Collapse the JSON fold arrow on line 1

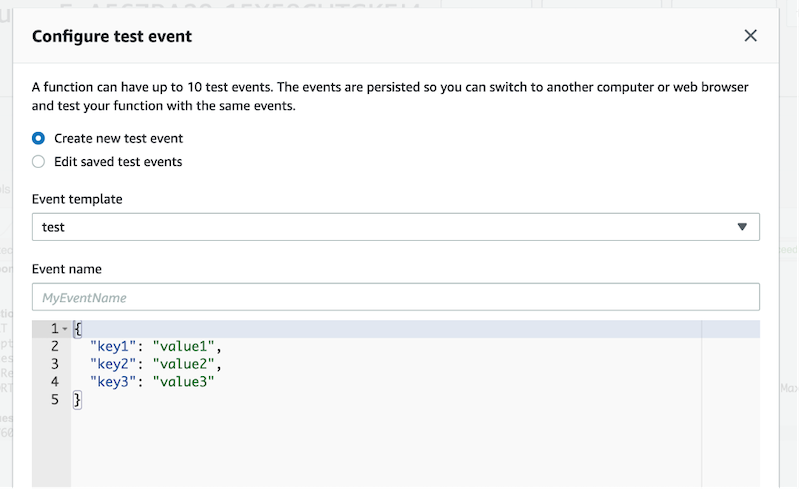65,329
